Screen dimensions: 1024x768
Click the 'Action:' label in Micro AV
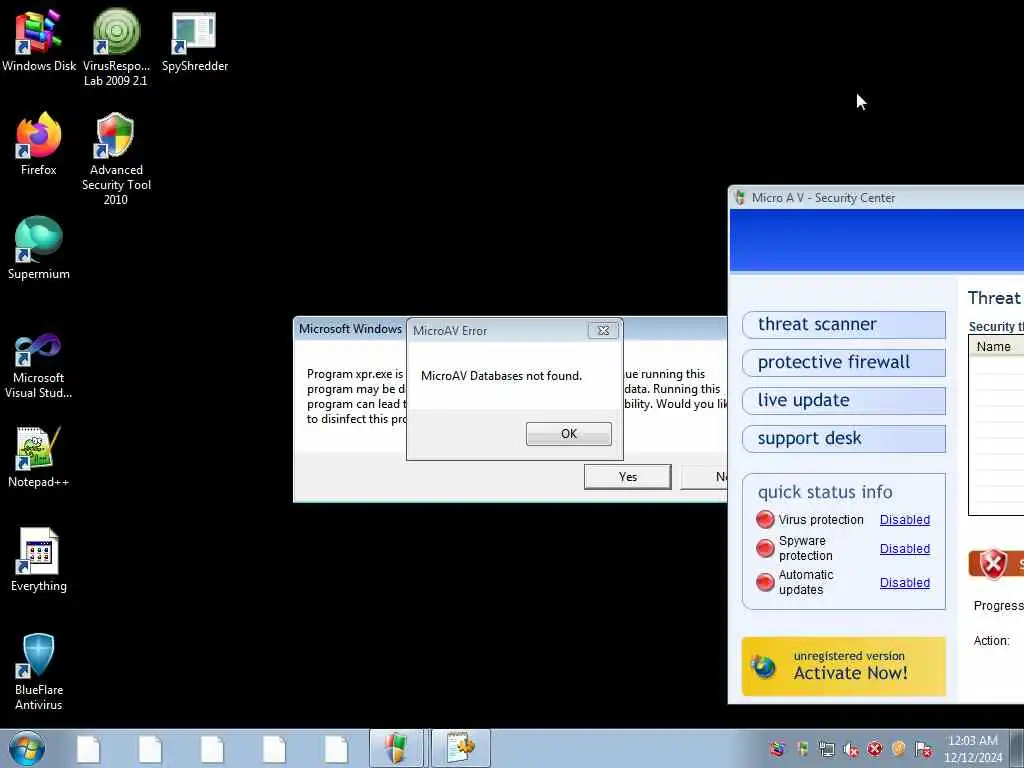pyautogui.click(x=991, y=641)
